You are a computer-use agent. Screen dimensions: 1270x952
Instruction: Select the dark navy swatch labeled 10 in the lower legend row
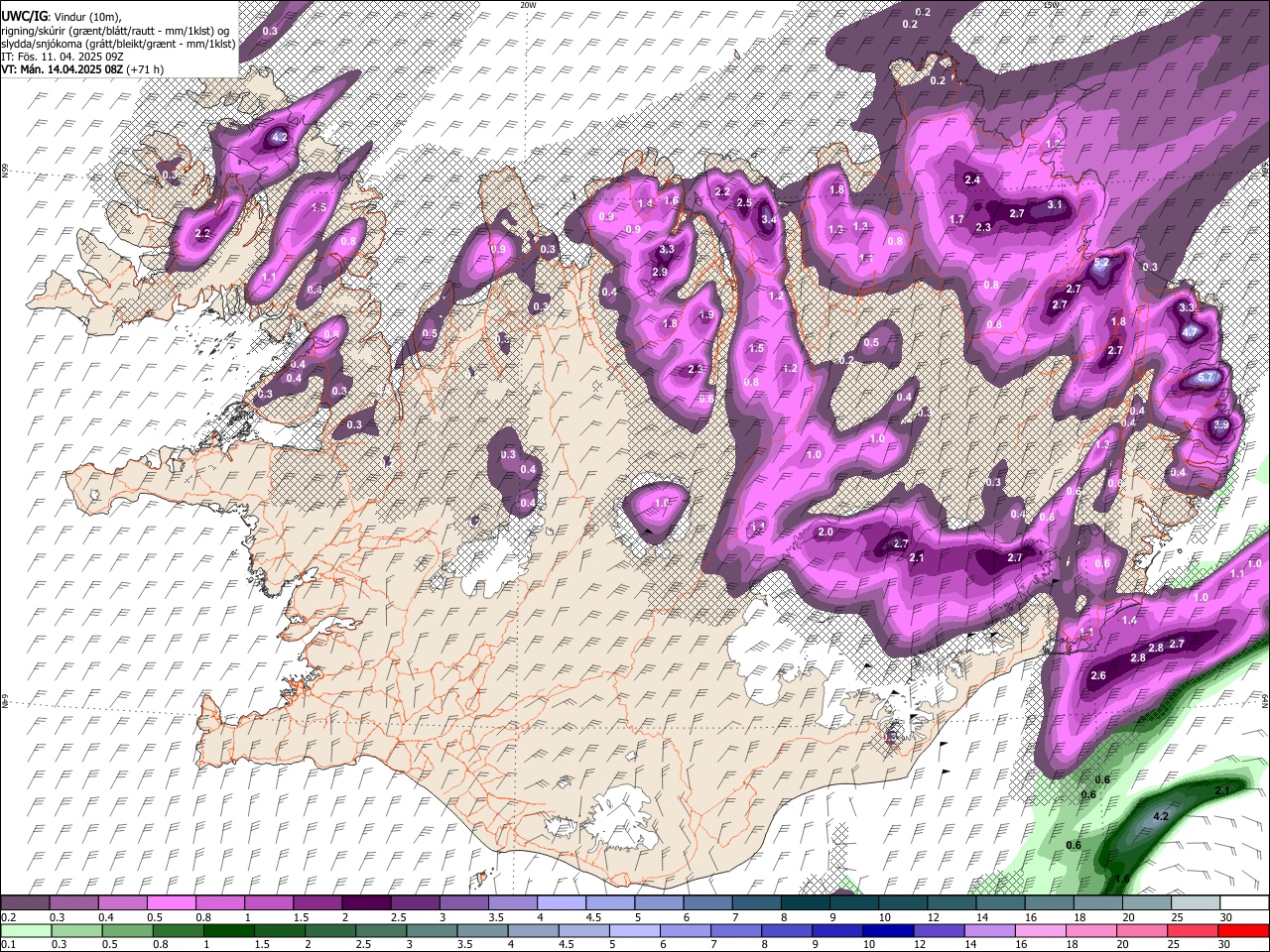[888, 930]
